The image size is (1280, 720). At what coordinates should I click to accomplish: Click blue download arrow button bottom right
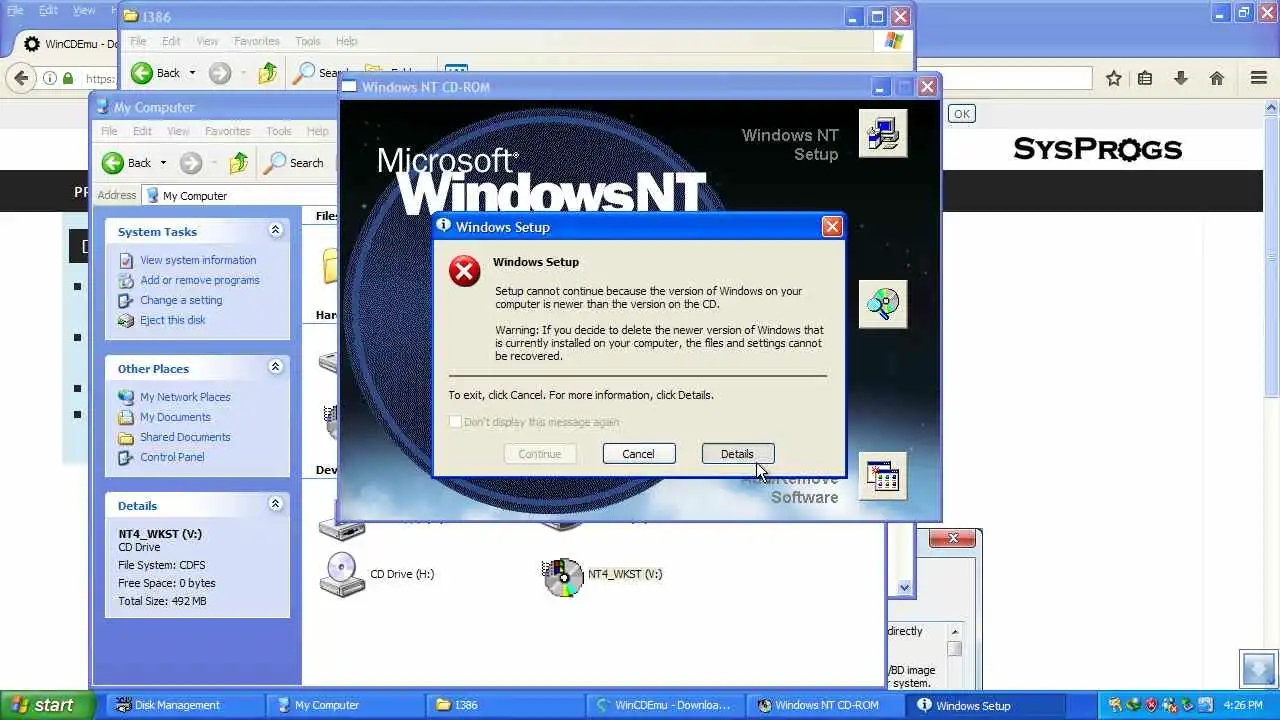(1259, 668)
